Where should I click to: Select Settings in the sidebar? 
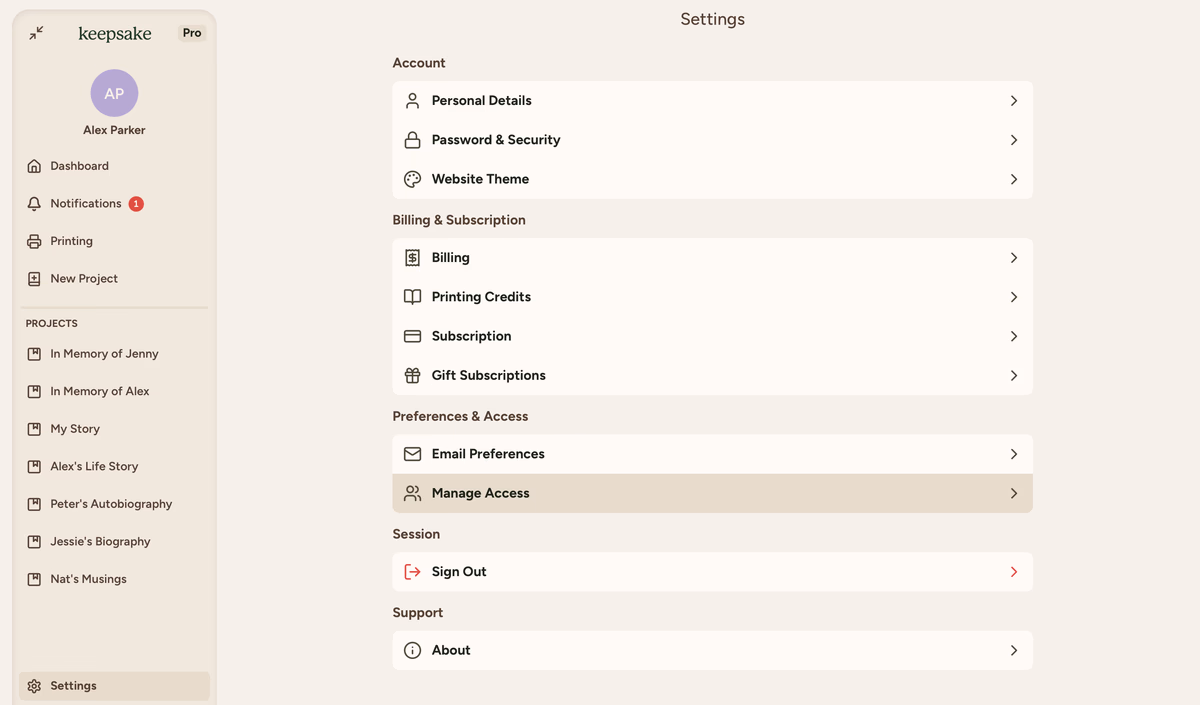coord(74,686)
